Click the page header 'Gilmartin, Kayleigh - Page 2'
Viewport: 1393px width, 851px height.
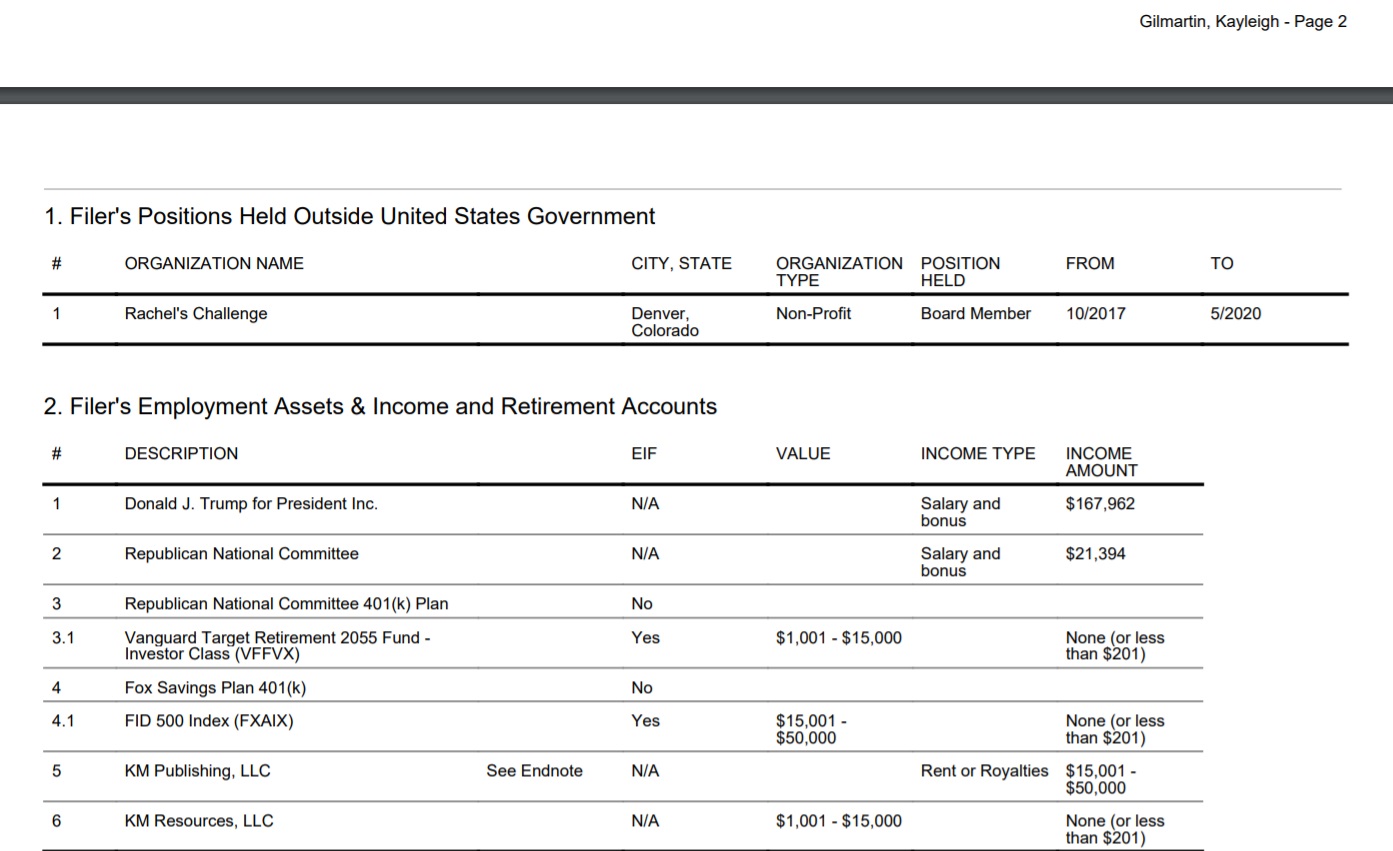[1243, 22]
